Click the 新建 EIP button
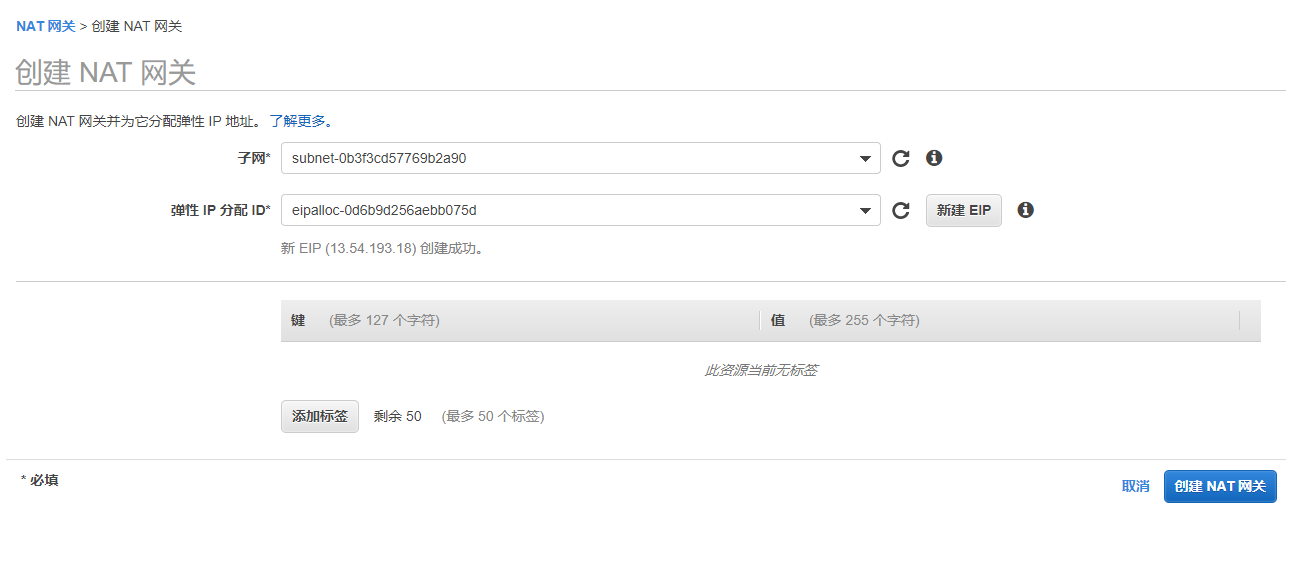This screenshot has width=1300, height=561. pos(964,210)
